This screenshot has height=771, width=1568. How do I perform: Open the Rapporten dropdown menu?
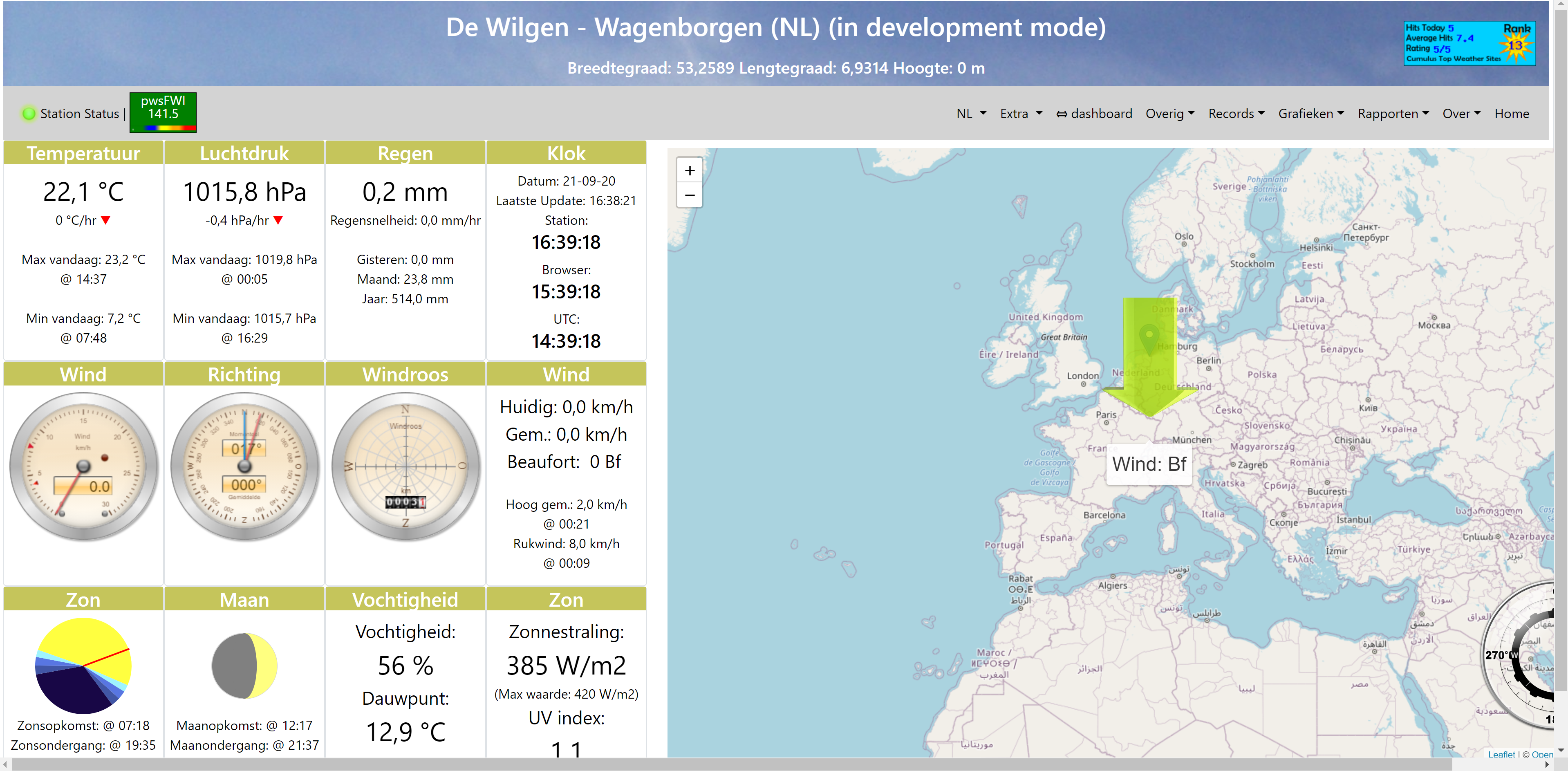pyautogui.click(x=1393, y=114)
